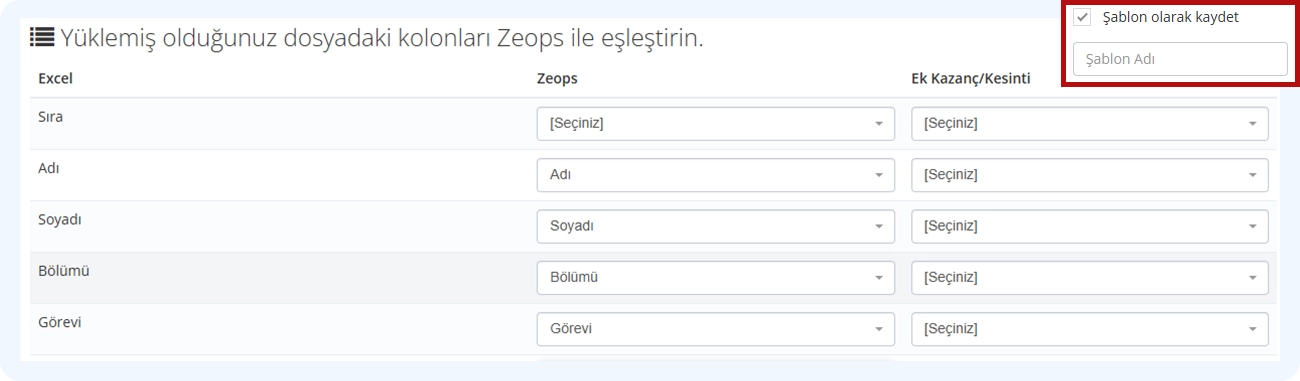This screenshot has width=1300, height=381.
Task: Click the Excel column header
Action: (x=55, y=78)
